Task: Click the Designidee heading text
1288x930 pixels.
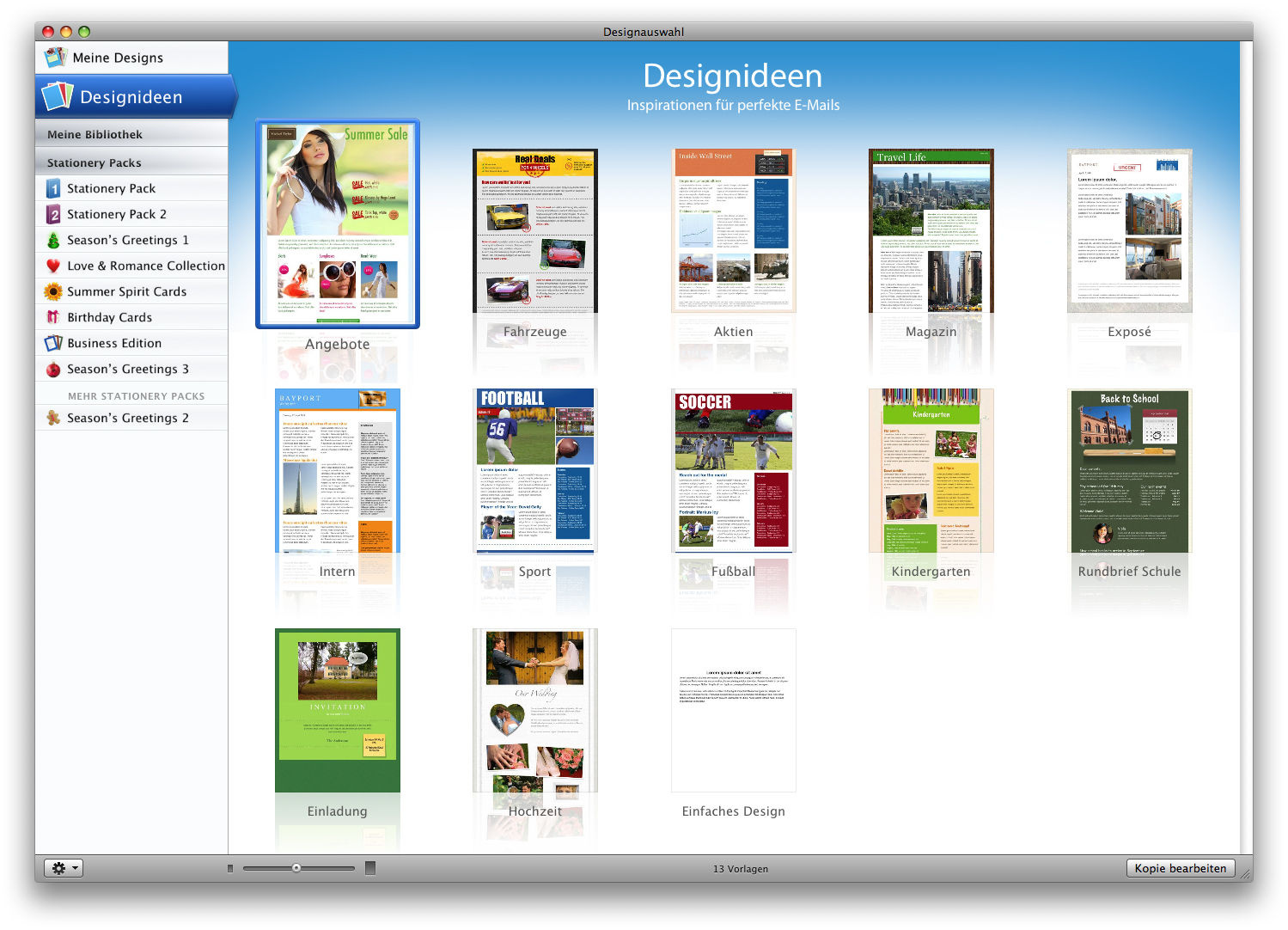Action: pos(733,76)
